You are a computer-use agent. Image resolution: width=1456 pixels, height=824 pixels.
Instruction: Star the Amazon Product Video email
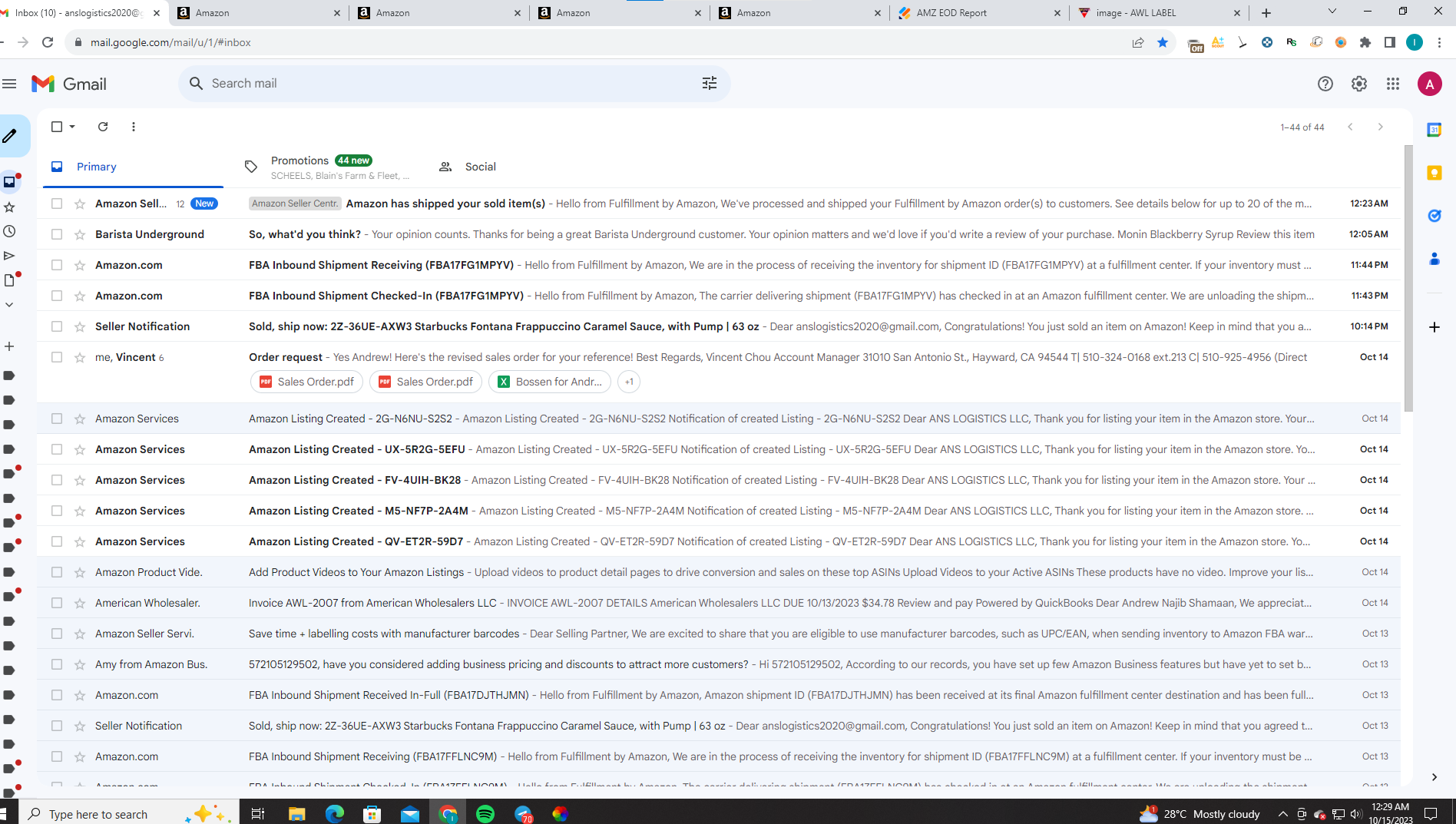(x=80, y=572)
